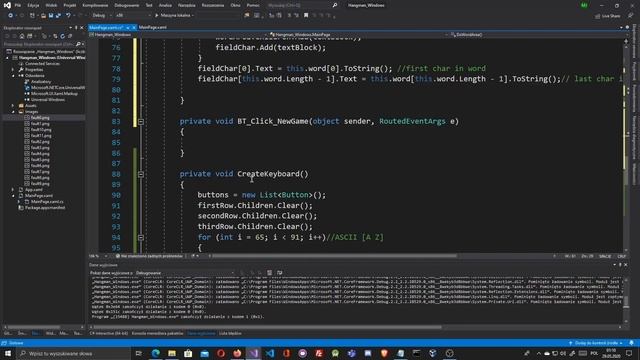
Task: Click Visual Studio Code taskbar icon
Action: [x=270, y=353]
